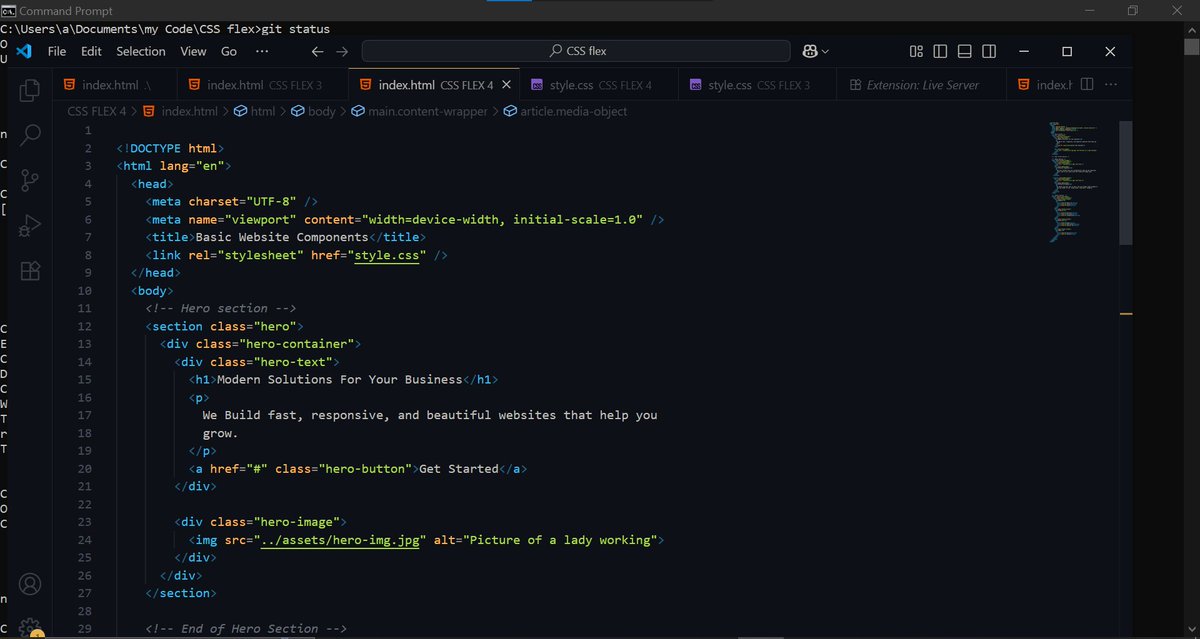Open the Edit menu
1200x639 pixels.
click(x=92, y=51)
